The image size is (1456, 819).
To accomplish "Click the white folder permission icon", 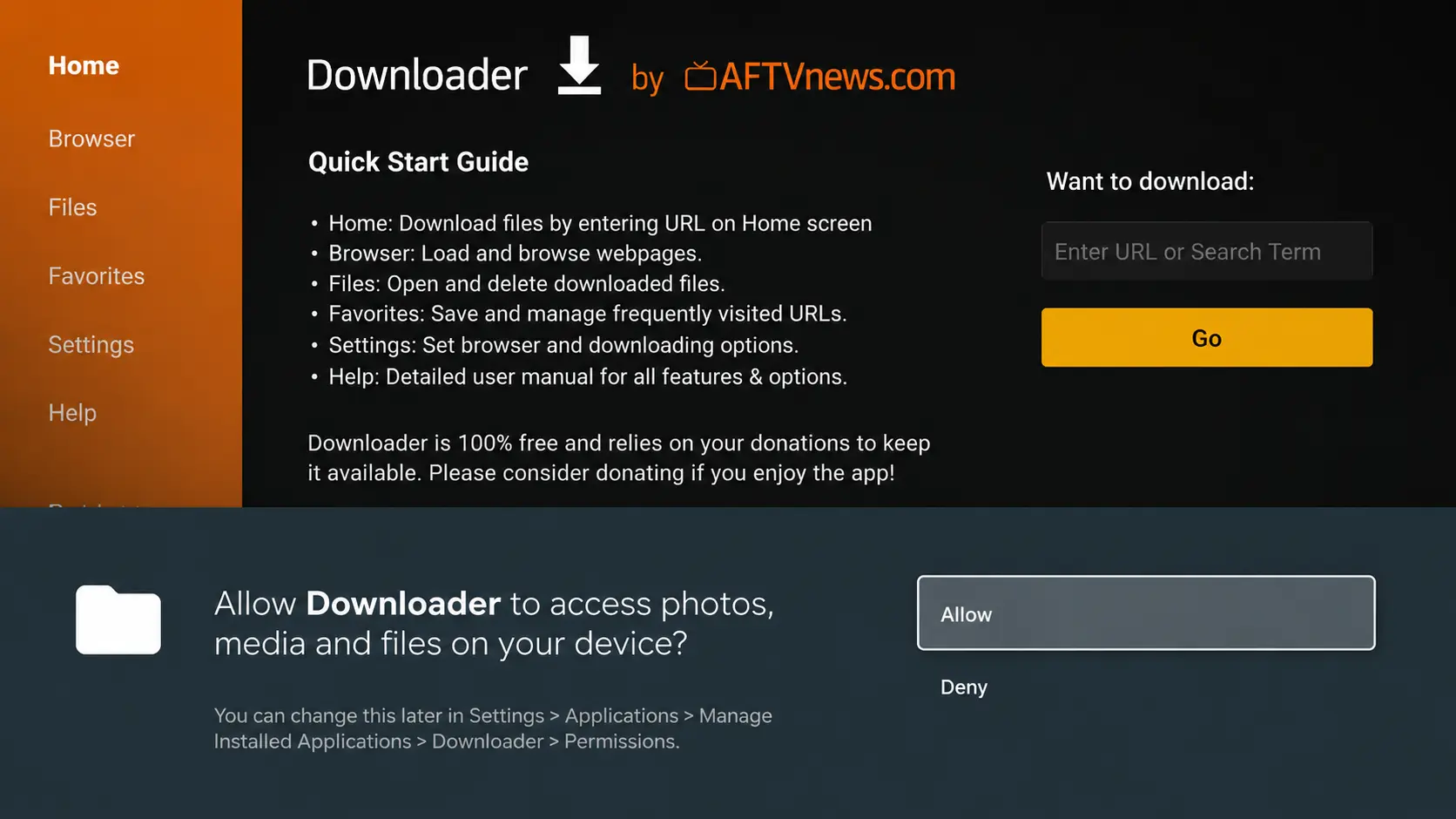I will point(118,619).
